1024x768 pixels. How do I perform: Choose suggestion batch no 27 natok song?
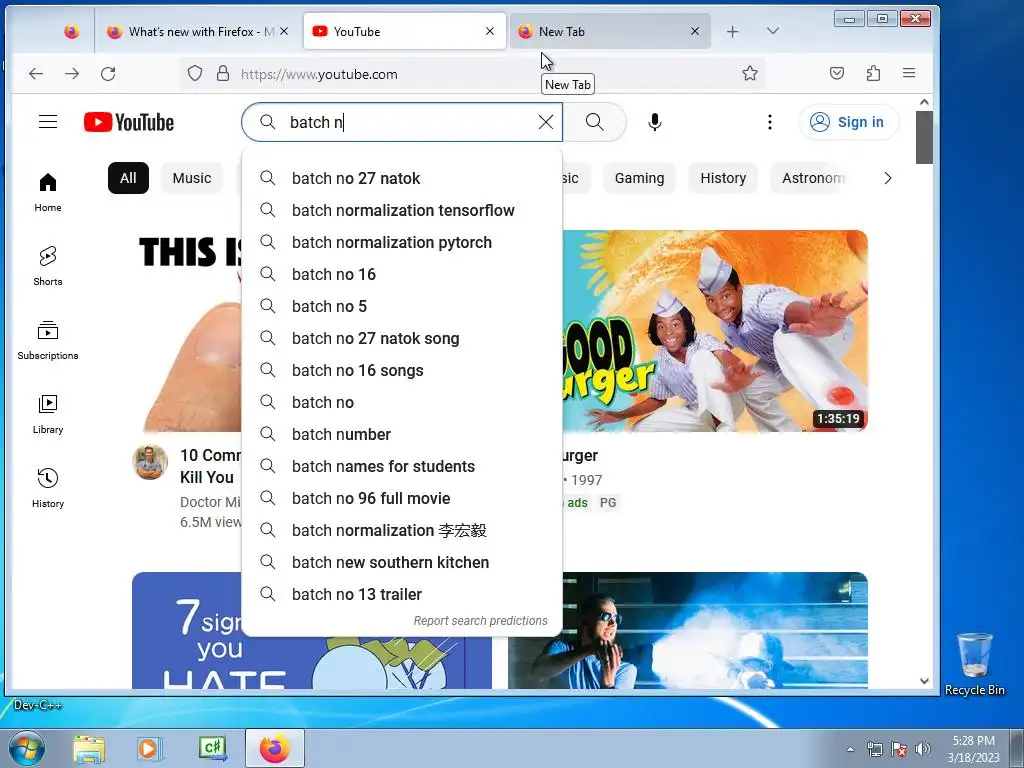(x=402, y=338)
